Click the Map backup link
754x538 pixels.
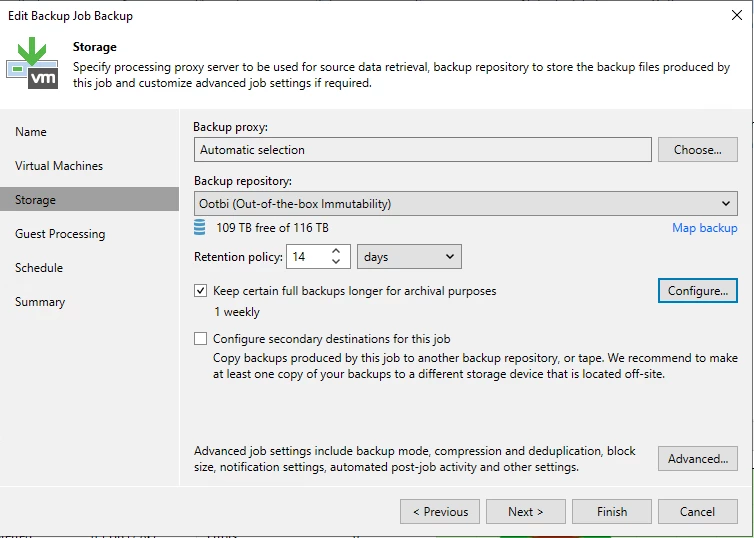[x=704, y=228]
